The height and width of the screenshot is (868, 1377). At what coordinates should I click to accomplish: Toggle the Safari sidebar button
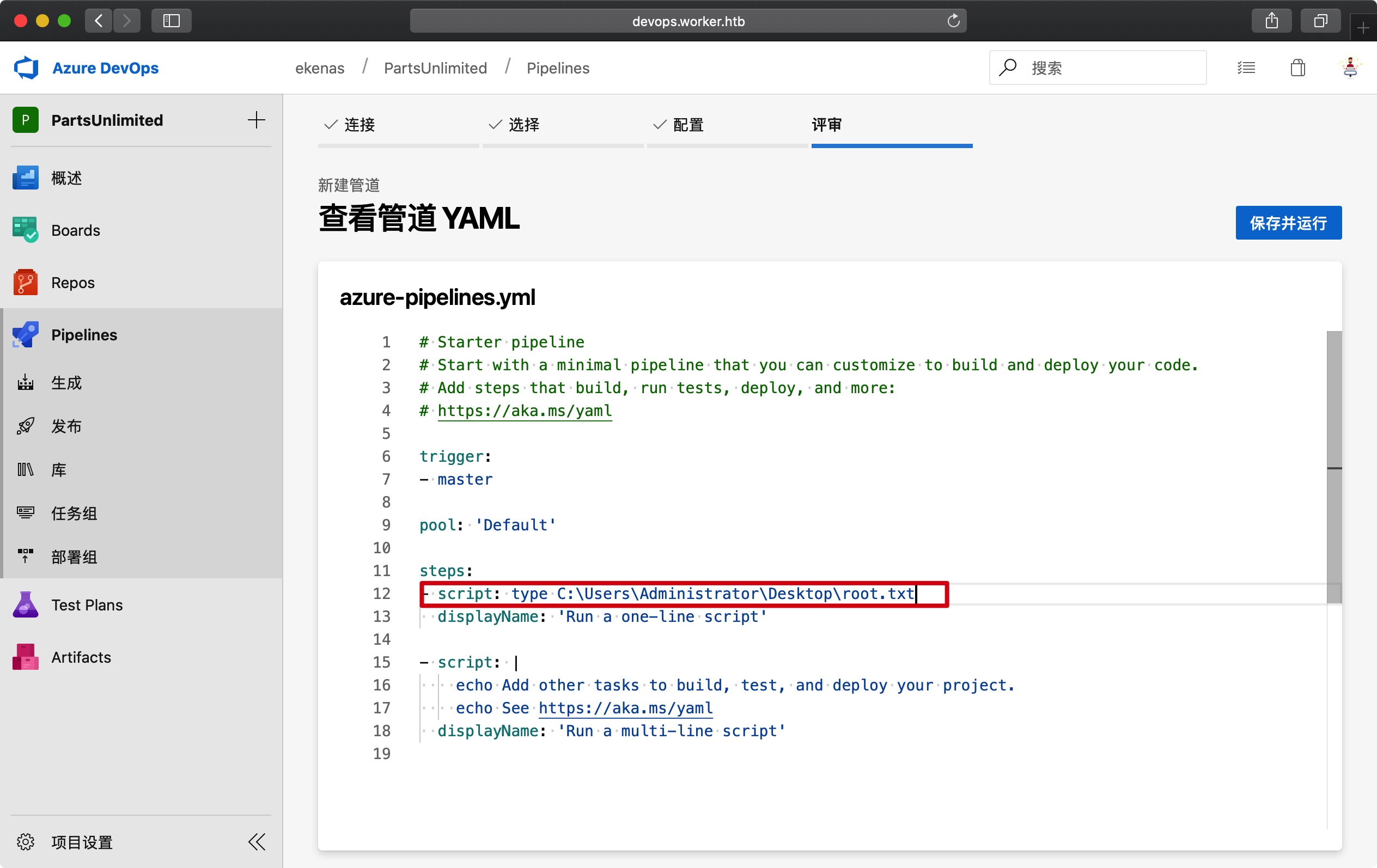coord(171,21)
